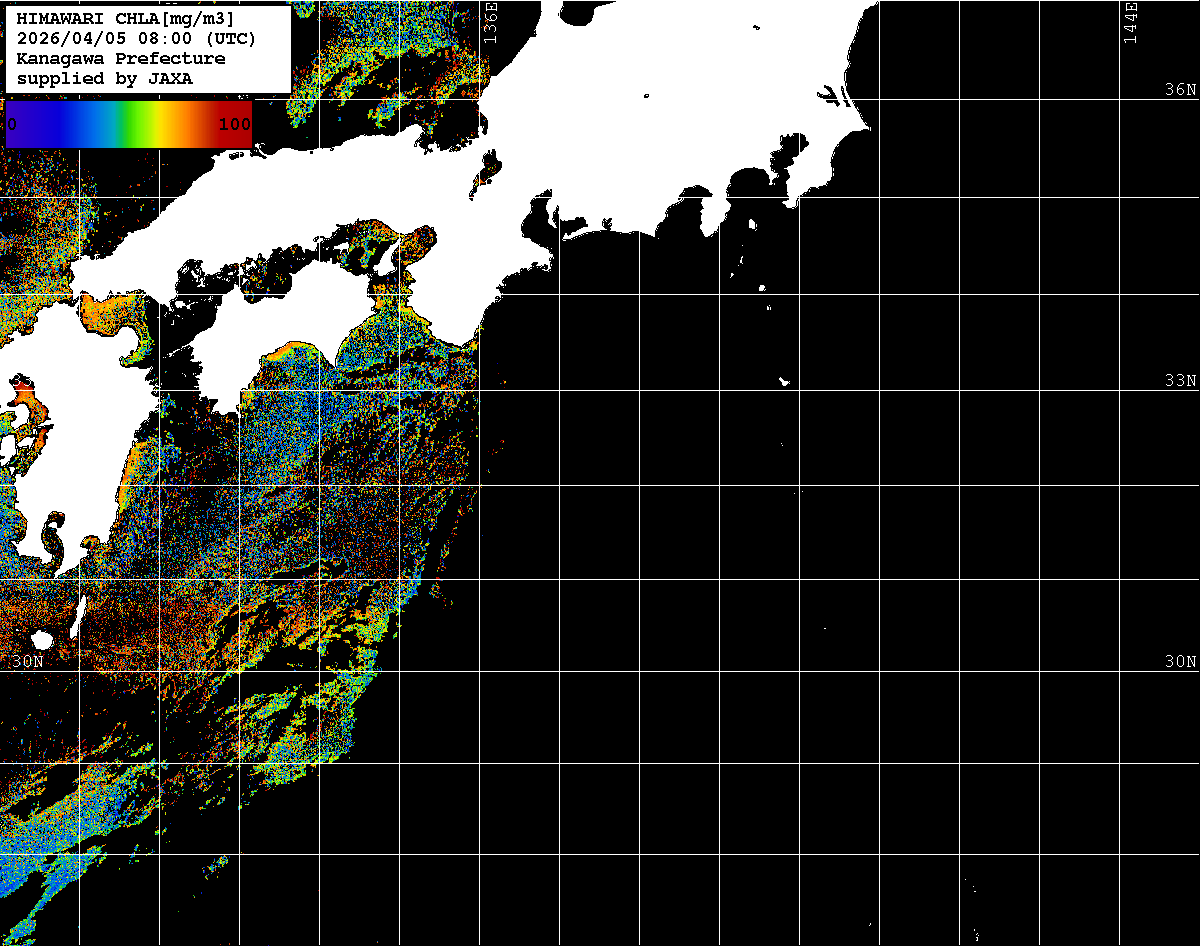Click the 144E longitude label
The height and width of the screenshot is (946, 1200).
click(1131, 20)
